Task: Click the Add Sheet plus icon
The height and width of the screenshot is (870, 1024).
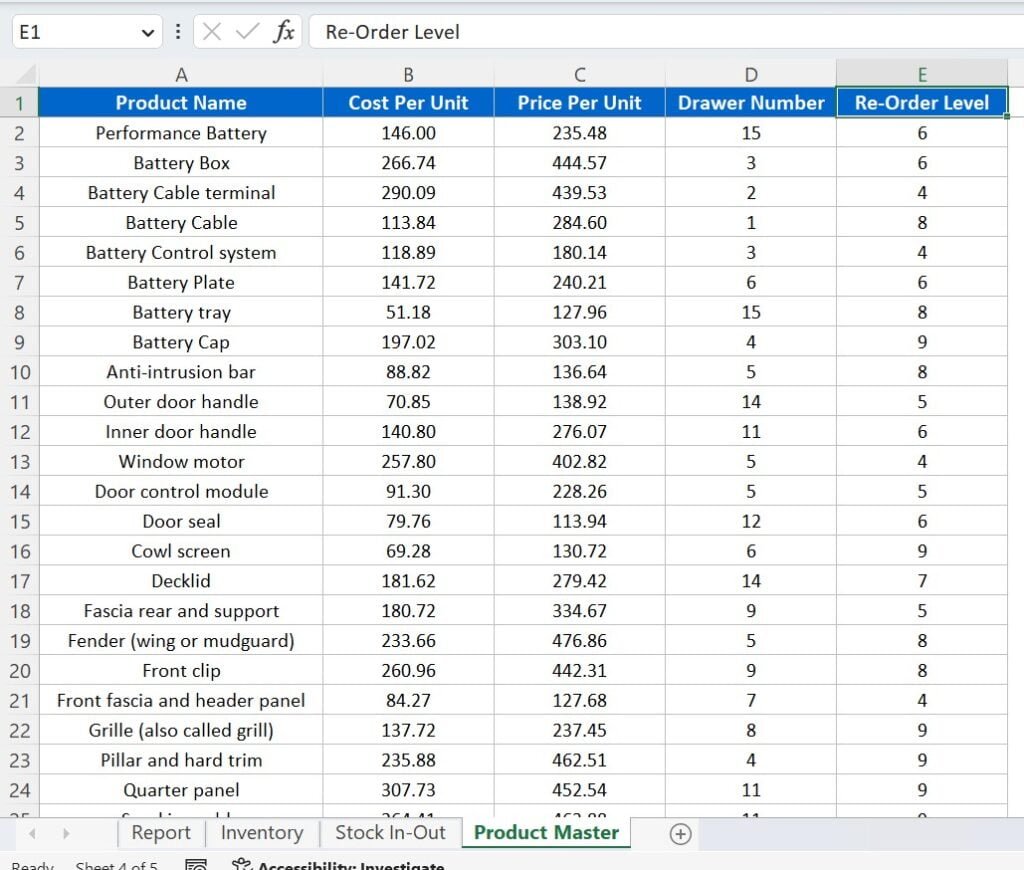Action: point(679,832)
